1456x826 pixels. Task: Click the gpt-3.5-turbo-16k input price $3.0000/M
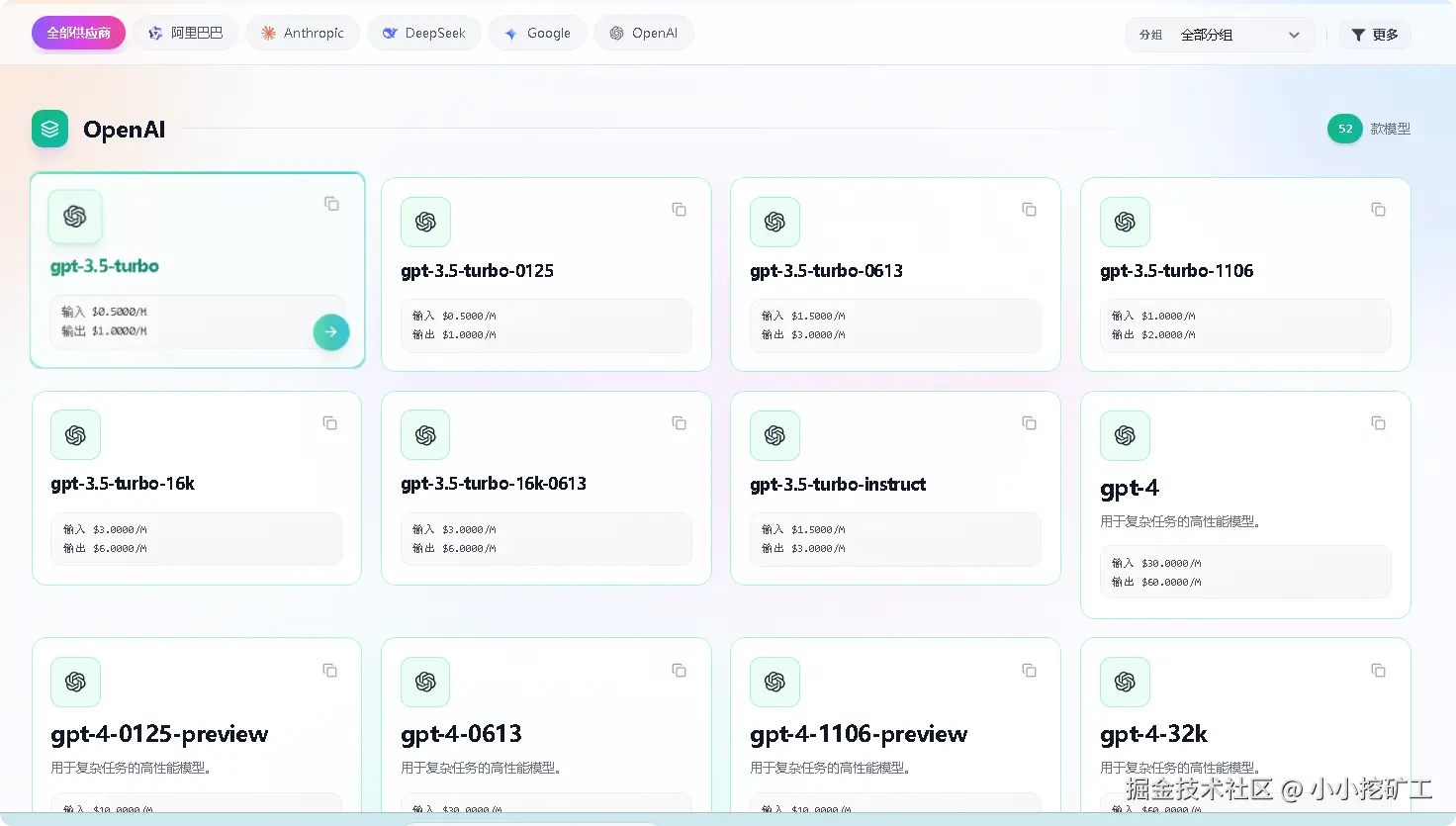coord(120,530)
